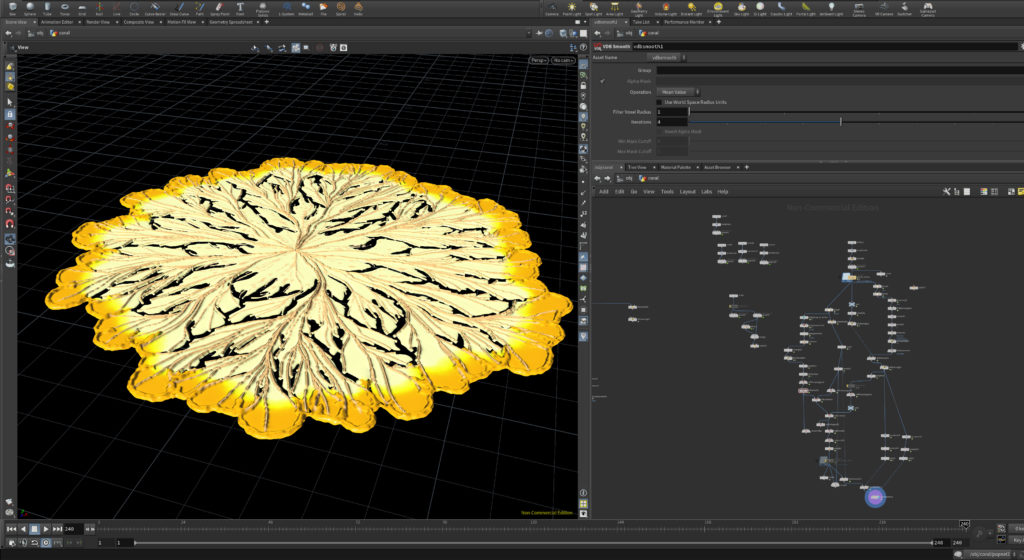
Task: Open the Material Palette tab
Action: pos(675,168)
